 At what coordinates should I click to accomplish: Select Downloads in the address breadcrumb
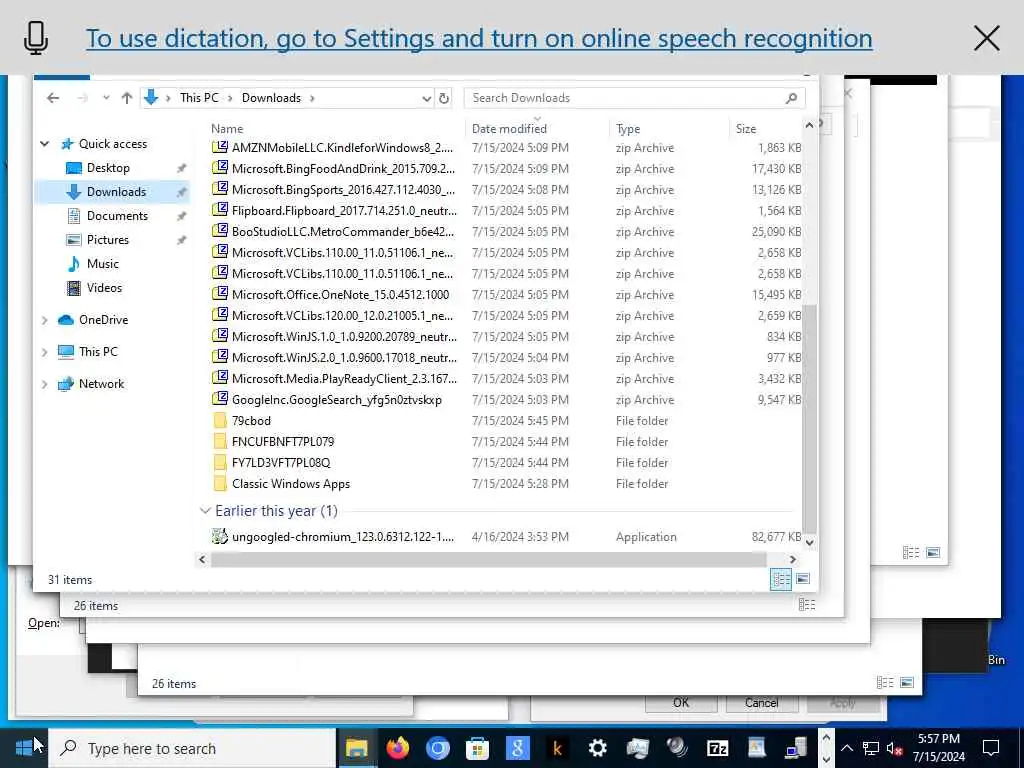[271, 98]
